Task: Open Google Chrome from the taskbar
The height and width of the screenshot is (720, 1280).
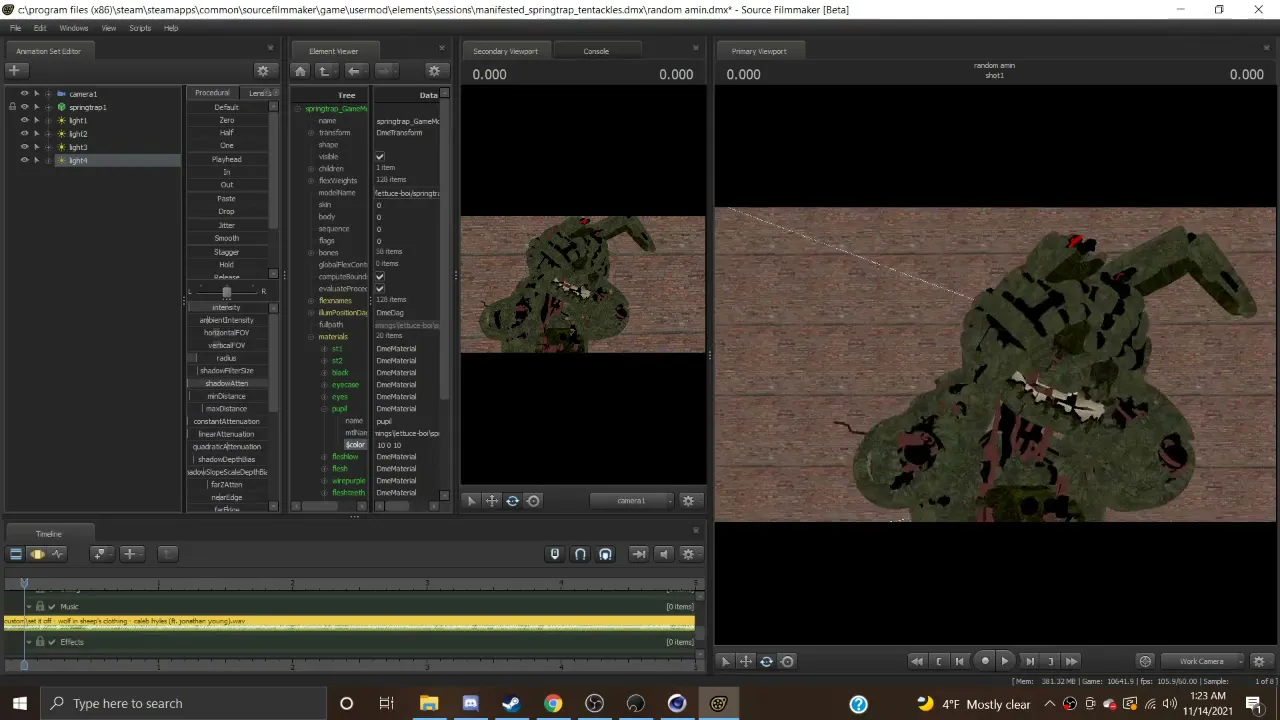Action: (553, 704)
